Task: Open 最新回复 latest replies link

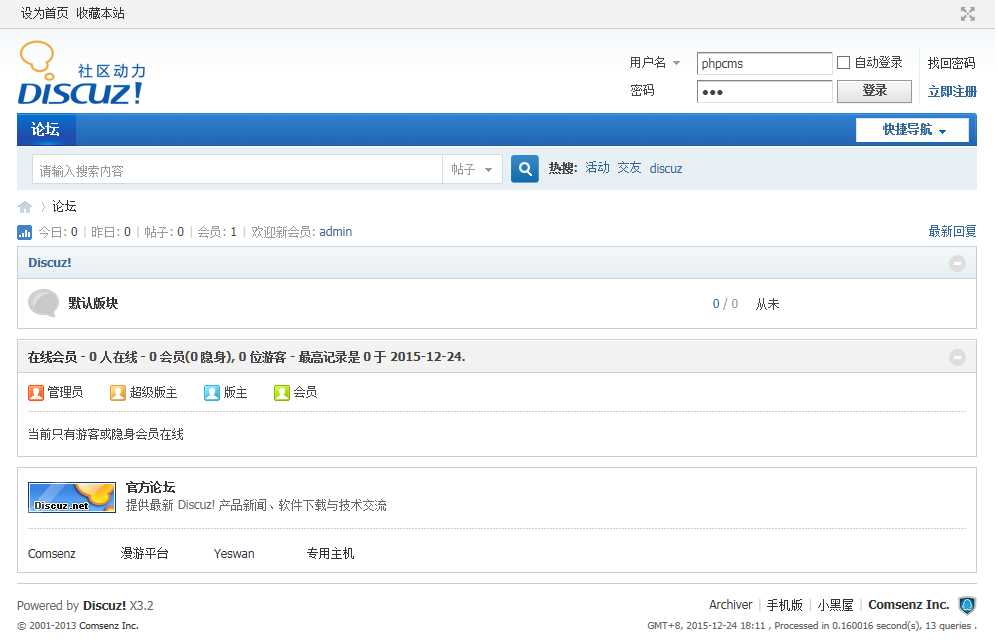Action: pyautogui.click(x=952, y=231)
